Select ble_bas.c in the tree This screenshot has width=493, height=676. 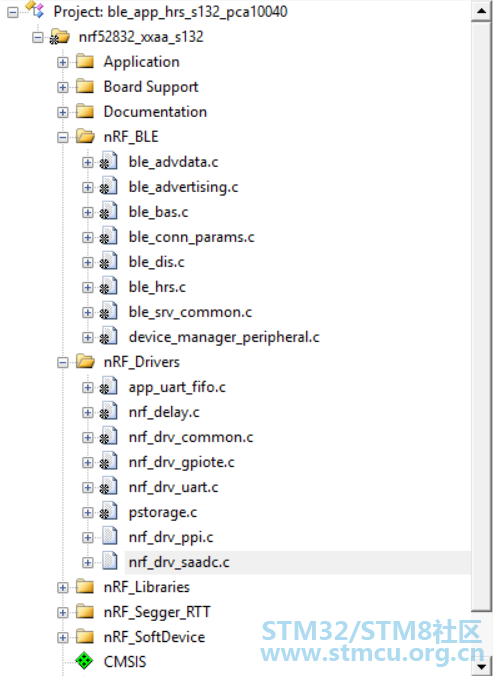(158, 212)
